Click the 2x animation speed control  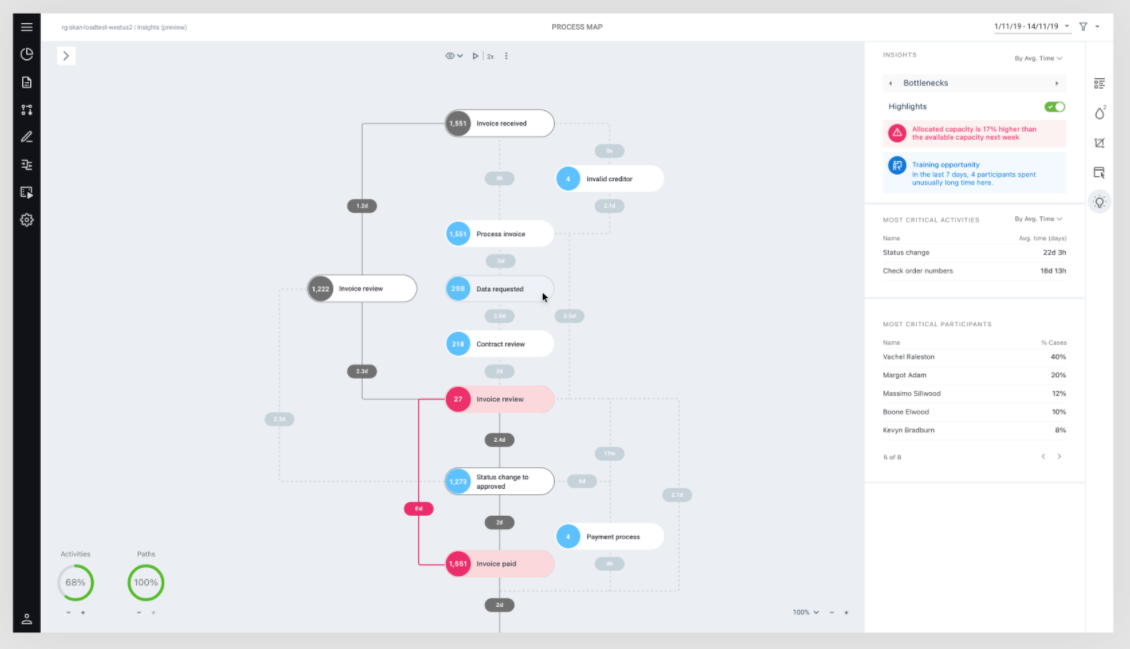tap(490, 56)
